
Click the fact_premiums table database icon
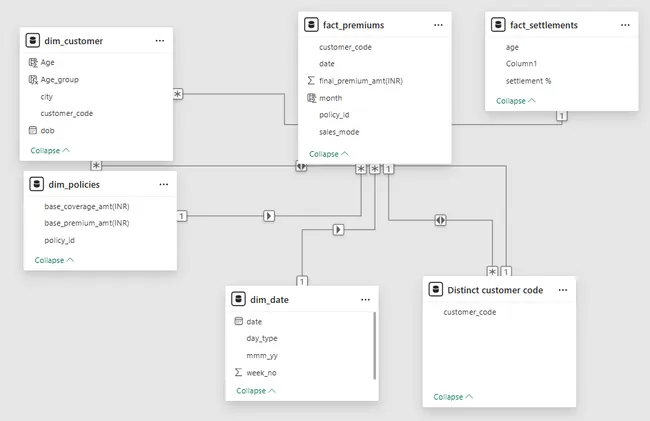click(311, 25)
